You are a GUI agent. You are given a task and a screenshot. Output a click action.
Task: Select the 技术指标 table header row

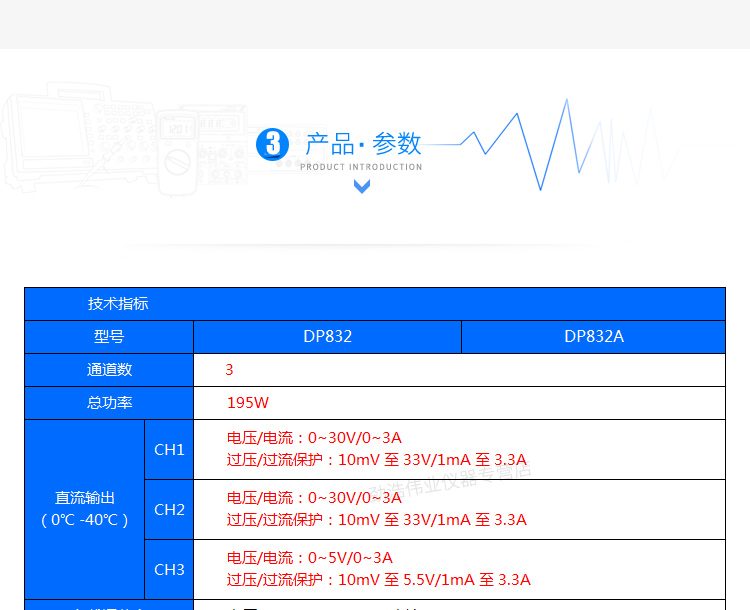pyautogui.click(x=374, y=304)
